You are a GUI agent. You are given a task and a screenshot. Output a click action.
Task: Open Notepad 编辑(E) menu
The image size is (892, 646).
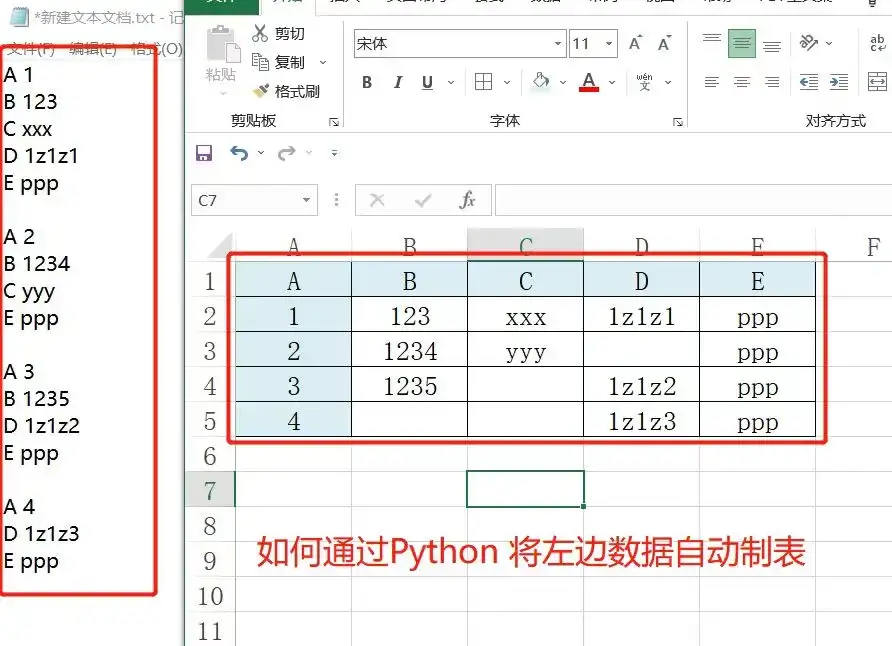[x=93, y=49]
